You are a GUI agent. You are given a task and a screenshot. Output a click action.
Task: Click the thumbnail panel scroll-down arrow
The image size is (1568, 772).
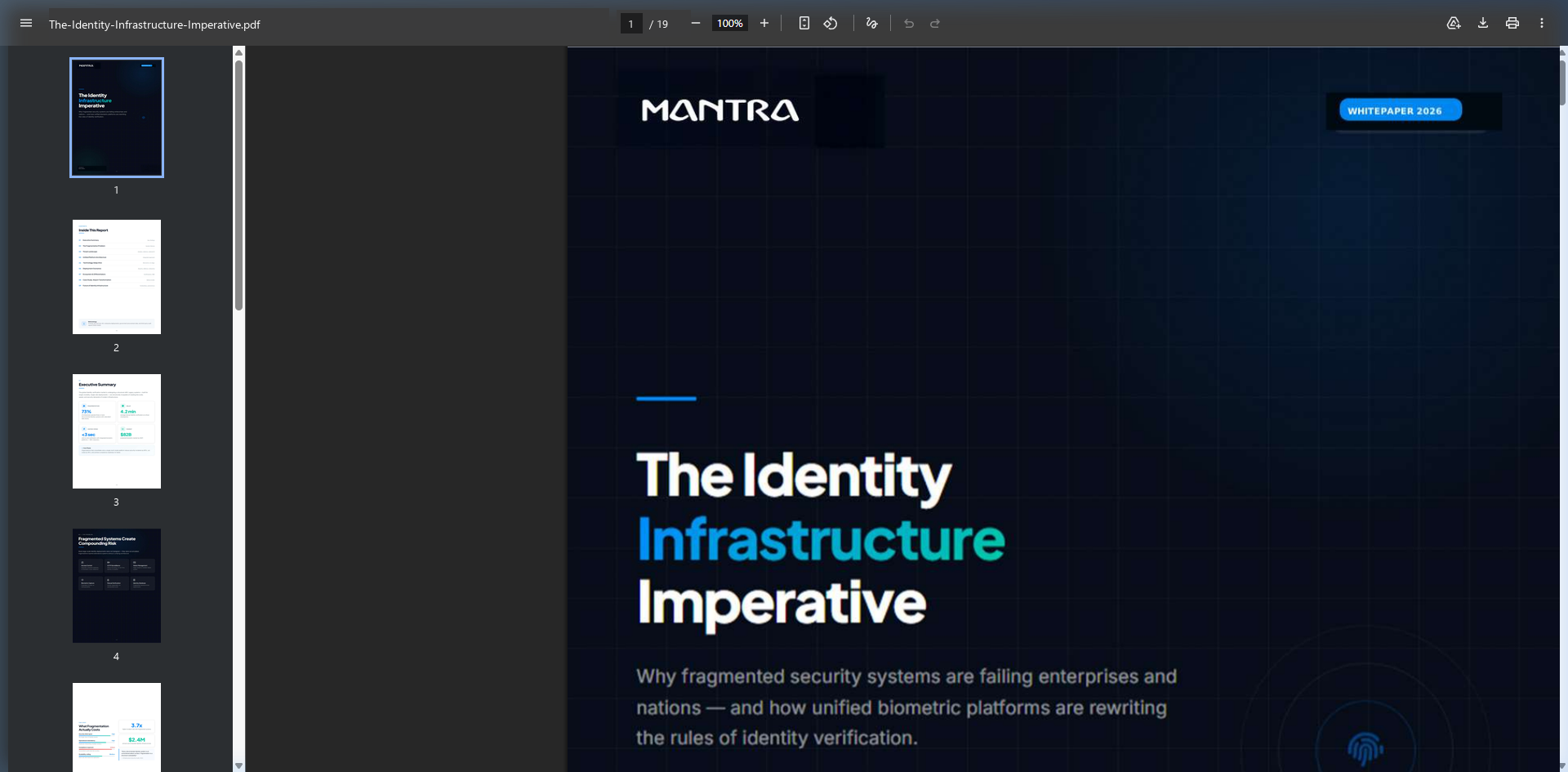coord(238,765)
